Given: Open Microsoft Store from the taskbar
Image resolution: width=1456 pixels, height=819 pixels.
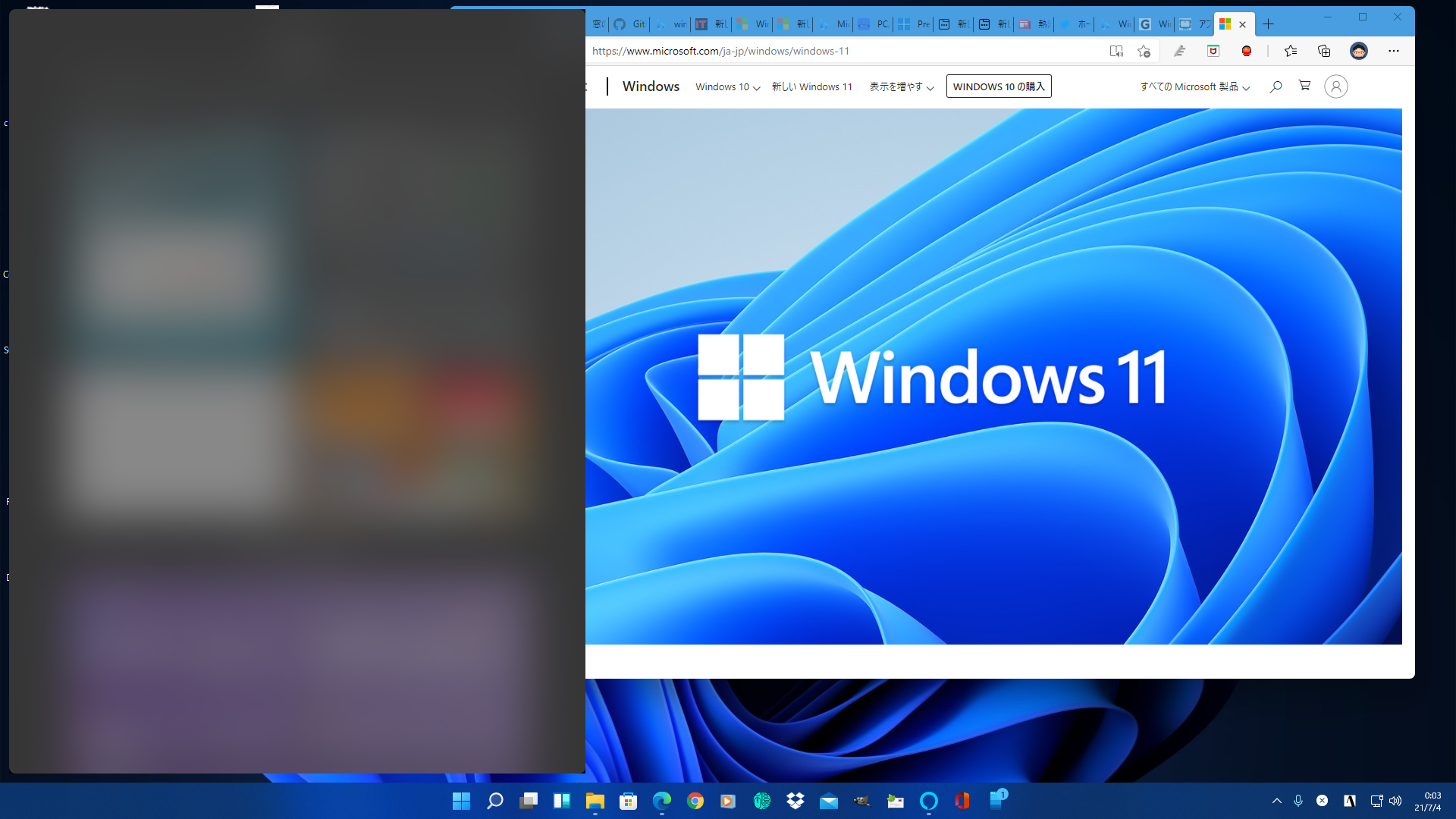Looking at the screenshot, I should [629, 801].
